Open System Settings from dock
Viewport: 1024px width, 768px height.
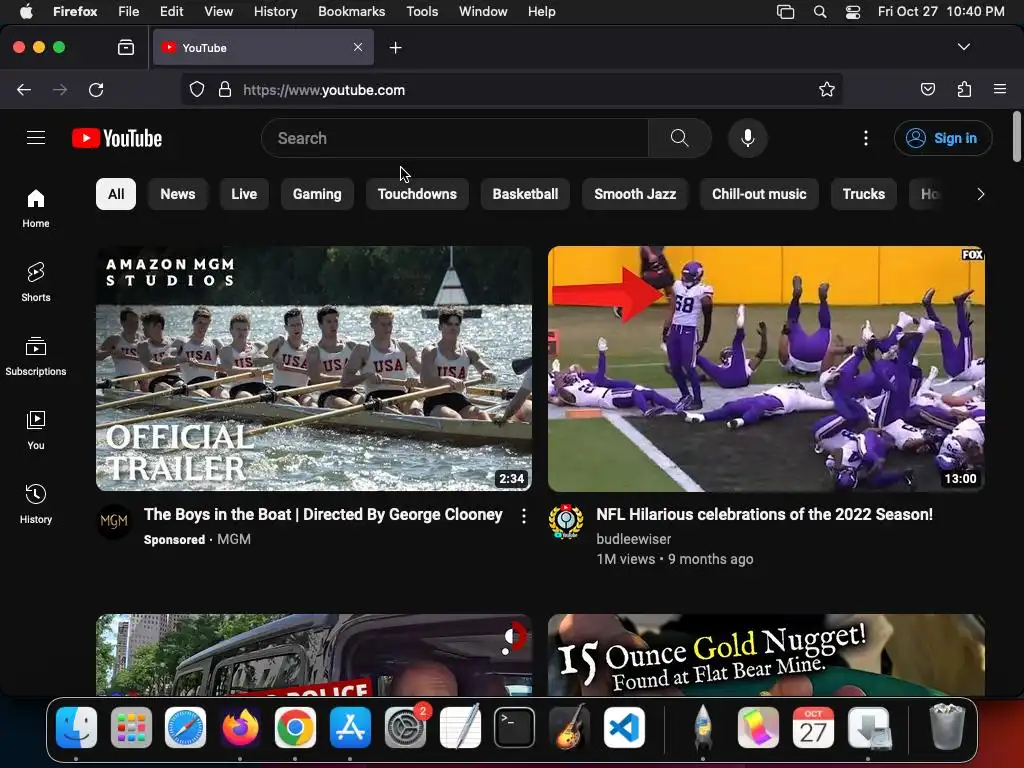point(406,728)
